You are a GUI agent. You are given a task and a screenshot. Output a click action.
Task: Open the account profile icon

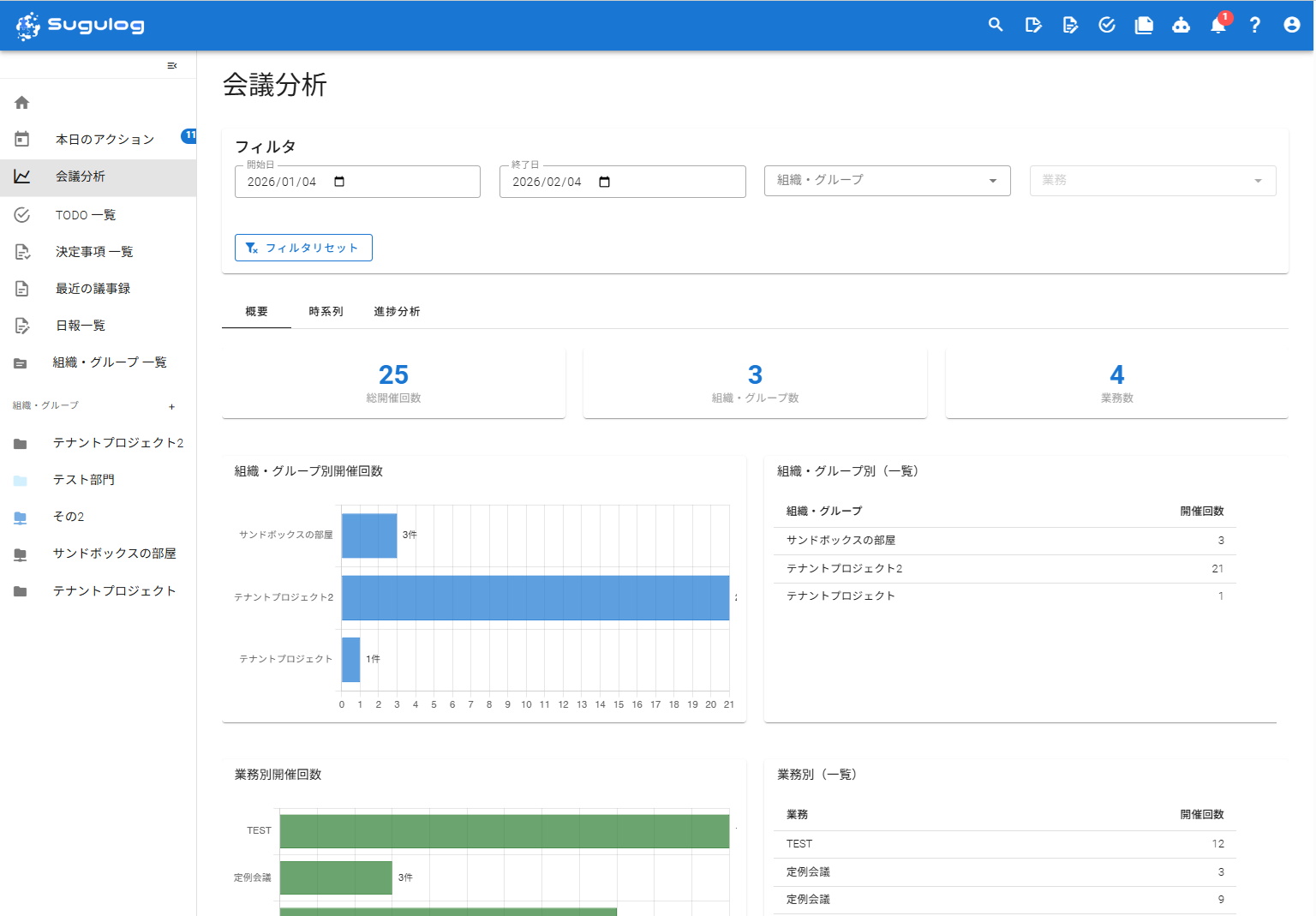[x=1291, y=25]
